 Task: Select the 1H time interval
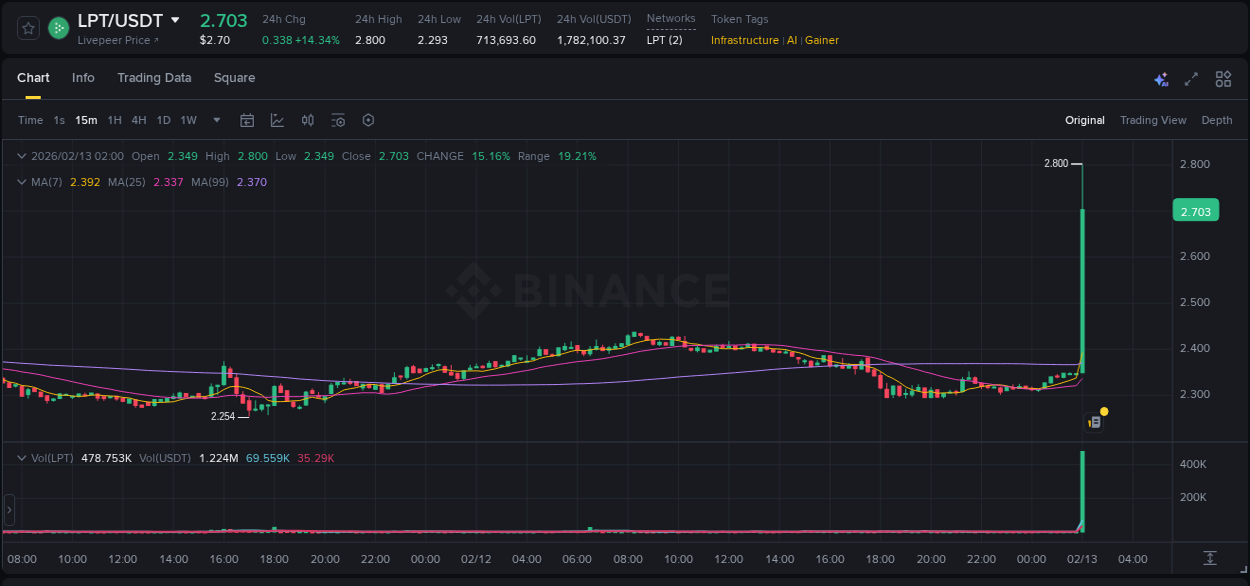point(114,120)
